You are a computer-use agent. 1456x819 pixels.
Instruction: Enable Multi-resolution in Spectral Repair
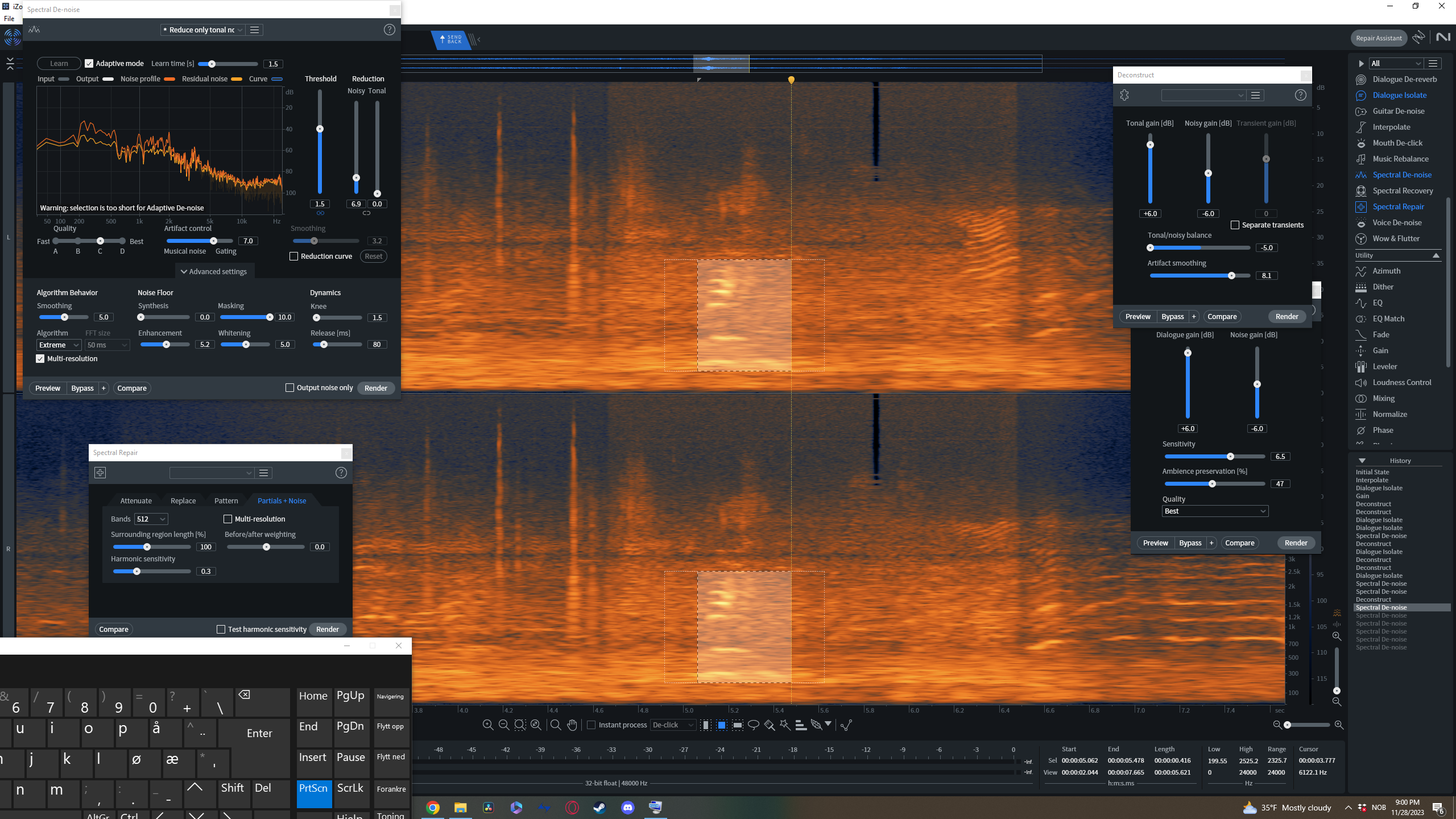227,519
